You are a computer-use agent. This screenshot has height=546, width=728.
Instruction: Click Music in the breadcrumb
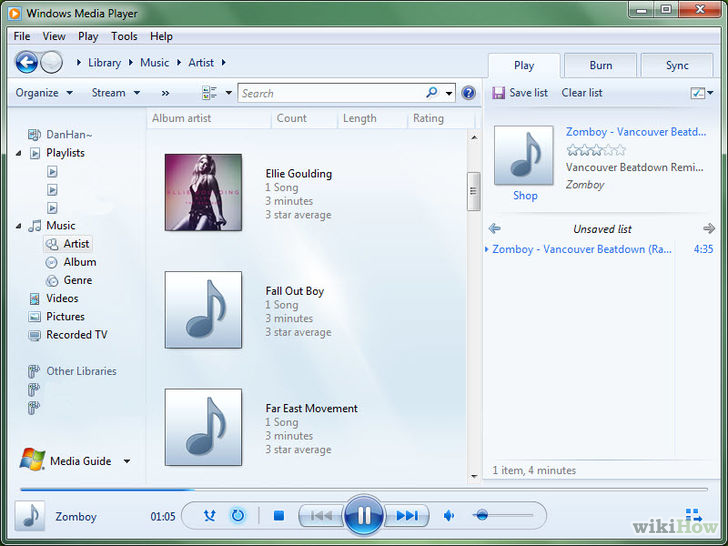[x=154, y=63]
